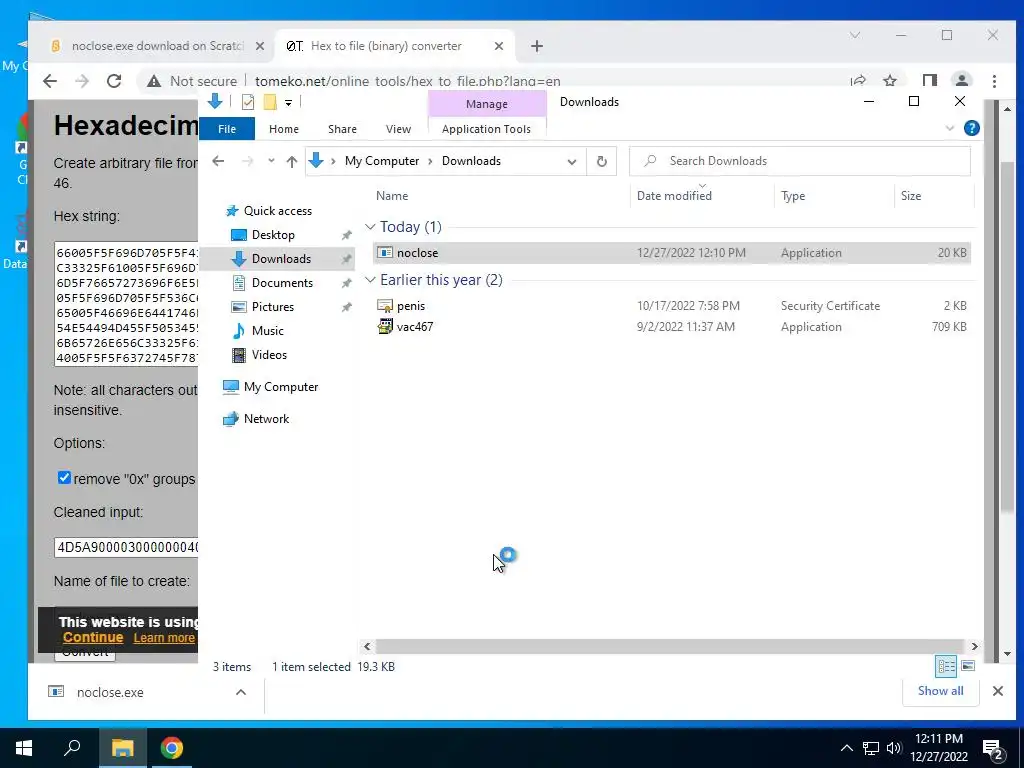This screenshot has width=1024, height=768.
Task: Expand the ribbon with the chevron
Action: click(950, 129)
